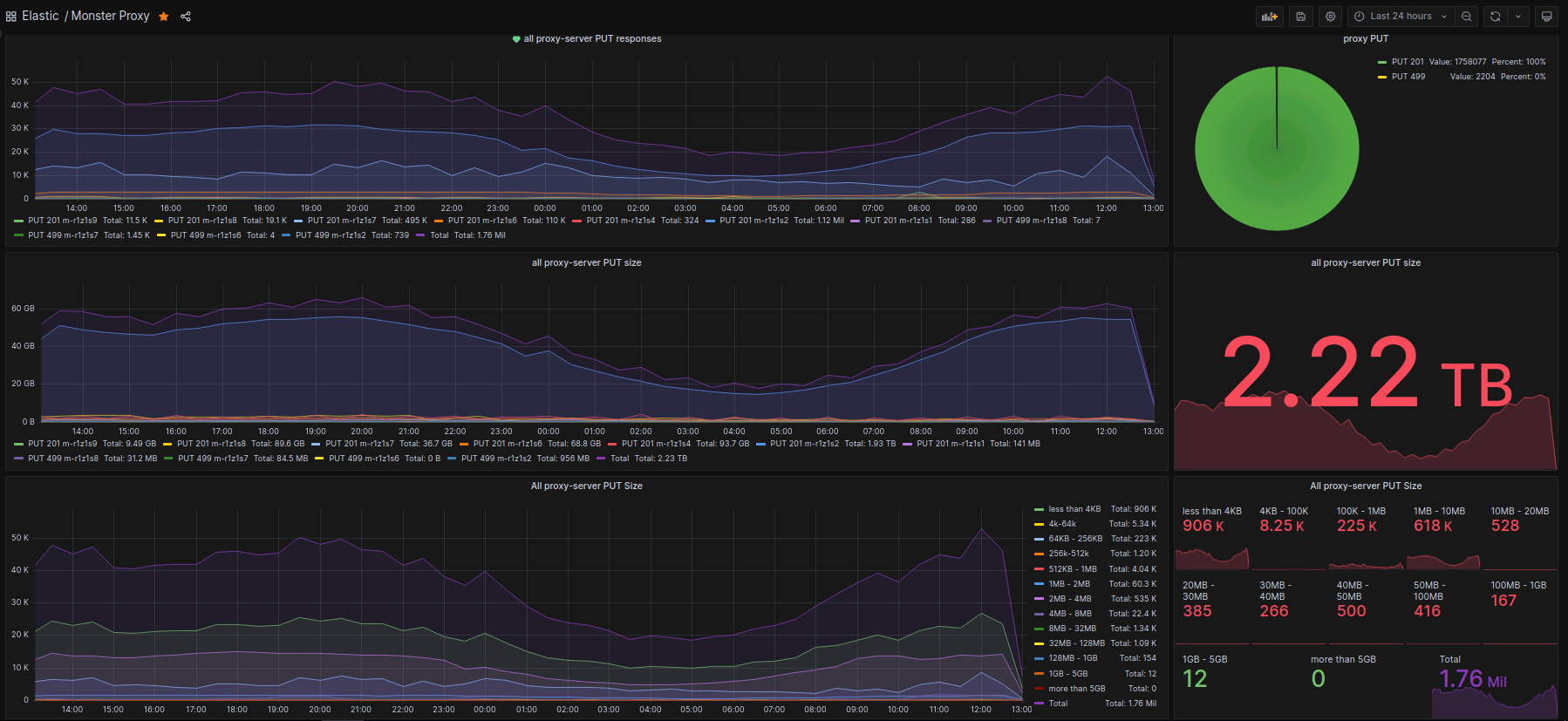Toggle the PUT 499 legend entry in proxy PUT pie
Image resolution: width=1568 pixels, height=721 pixels.
click(x=1408, y=77)
